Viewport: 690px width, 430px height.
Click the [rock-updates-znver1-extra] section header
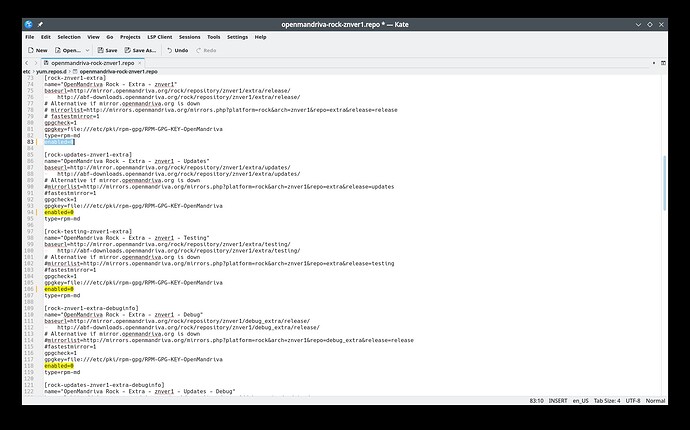coord(88,154)
